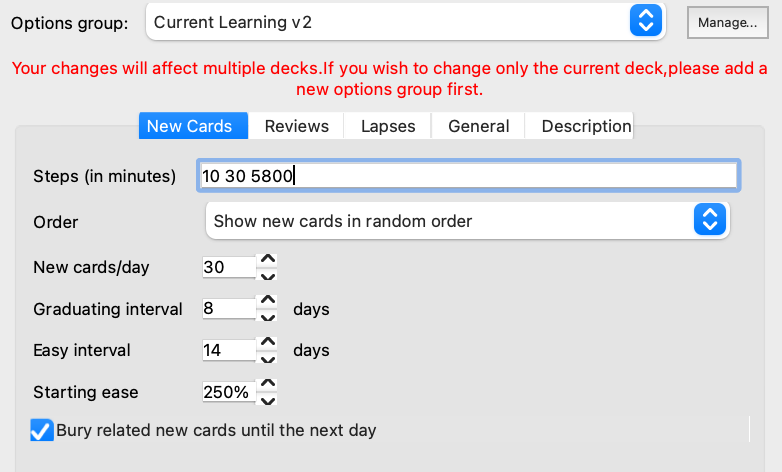Select the New Cards tab
This screenshot has width=782, height=472.
pos(189,126)
